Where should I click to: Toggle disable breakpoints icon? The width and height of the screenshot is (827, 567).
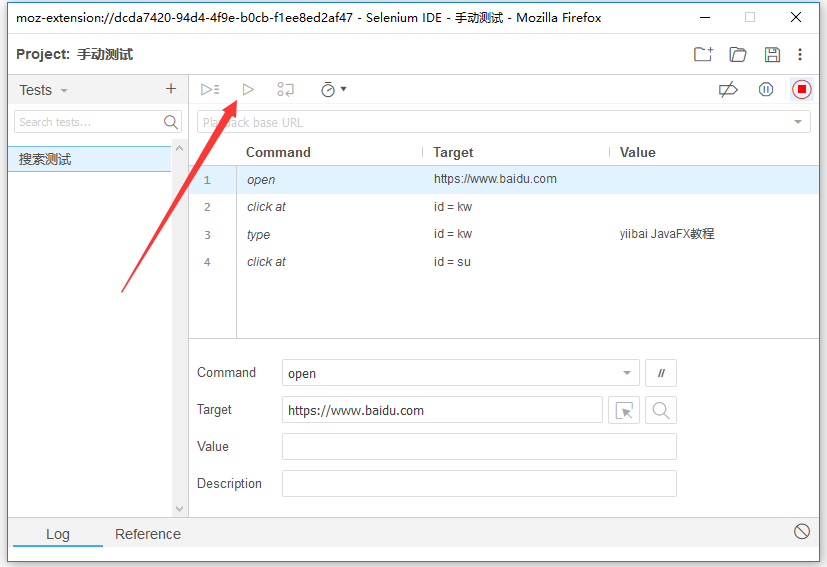(728, 90)
